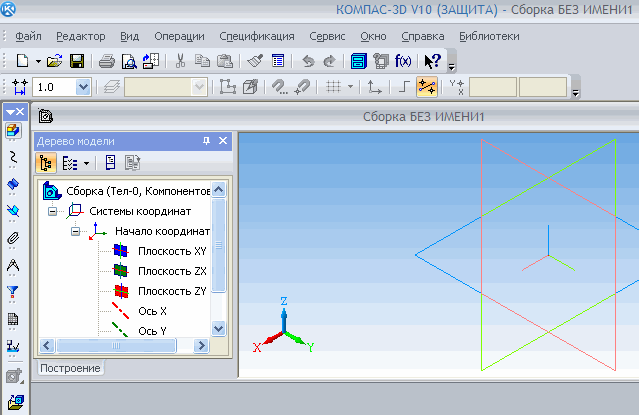639x415 pixels.
Task: Click the filter funnel sidebar icon
Action: click(x=13, y=292)
